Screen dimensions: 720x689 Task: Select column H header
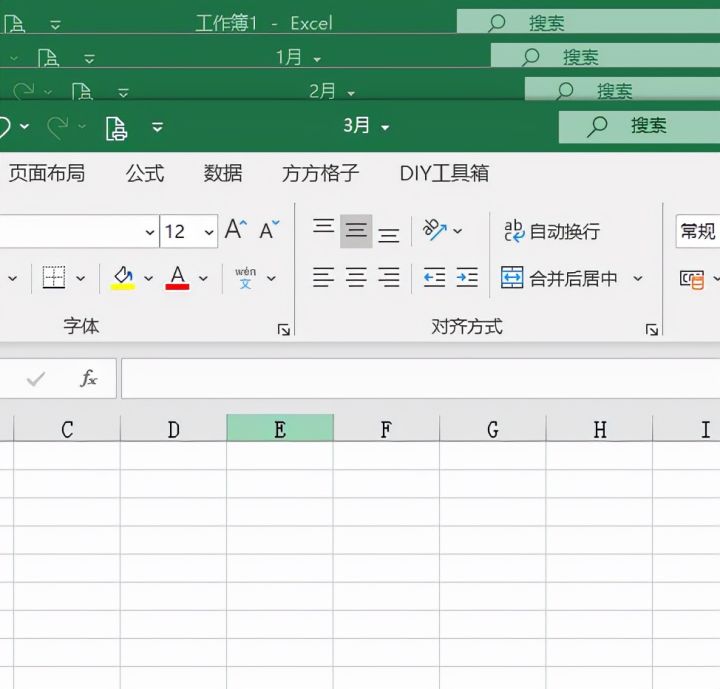pos(600,429)
